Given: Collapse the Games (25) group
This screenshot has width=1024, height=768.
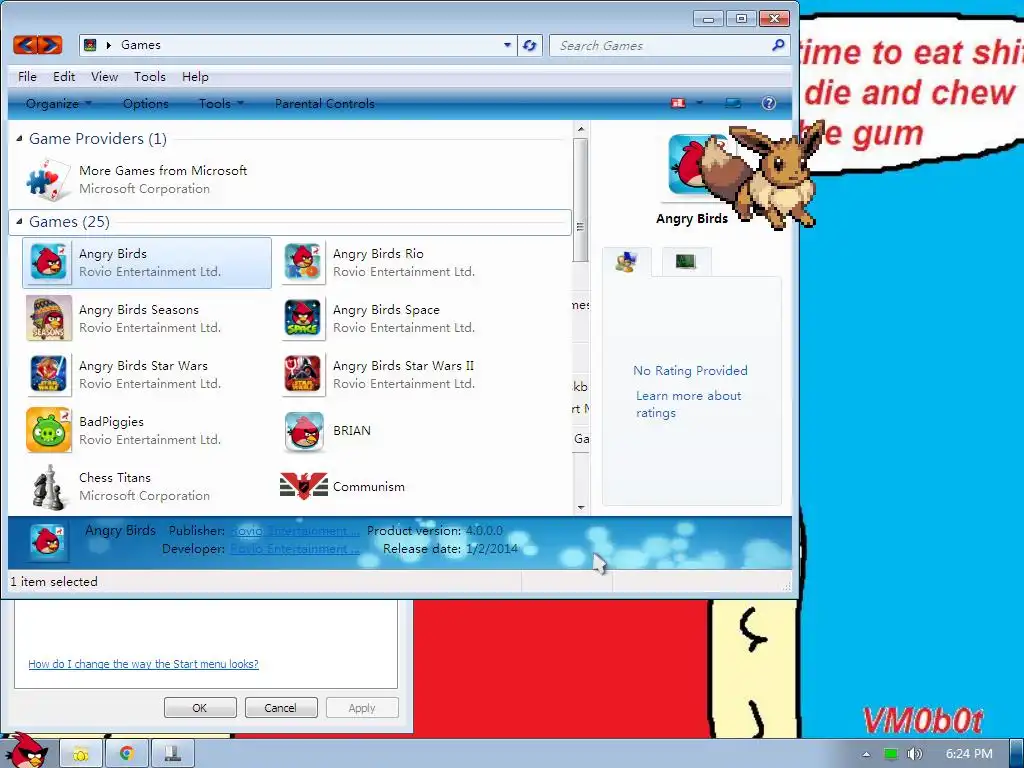Looking at the screenshot, I should tap(19, 221).
